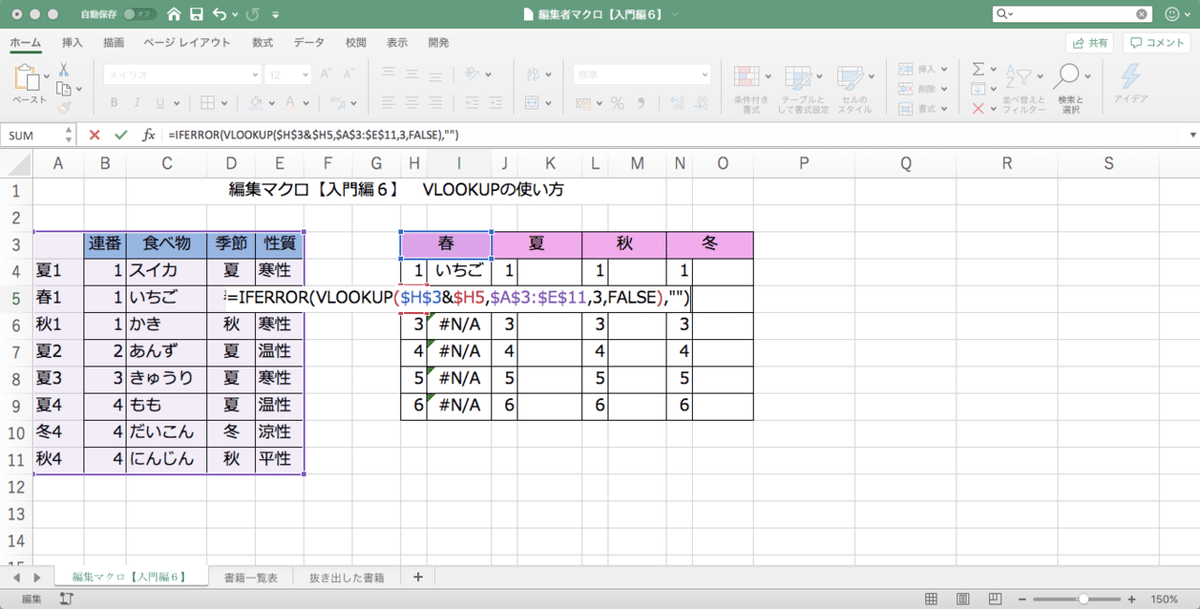Open the Font name (メイリオ) dropdown
Viewport: 1200px width, 609px height.
pyautogui.click(x=253, y=74)
